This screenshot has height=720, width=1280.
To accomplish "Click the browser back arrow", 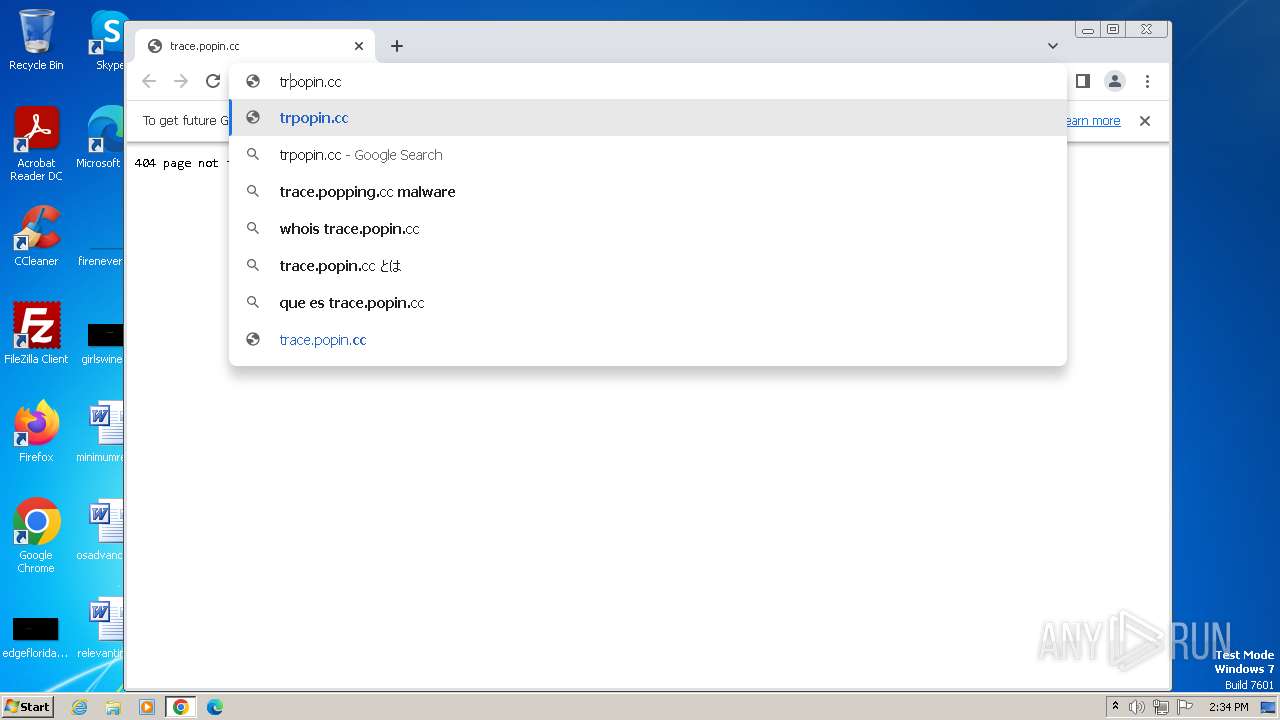I will coord(149,81).
